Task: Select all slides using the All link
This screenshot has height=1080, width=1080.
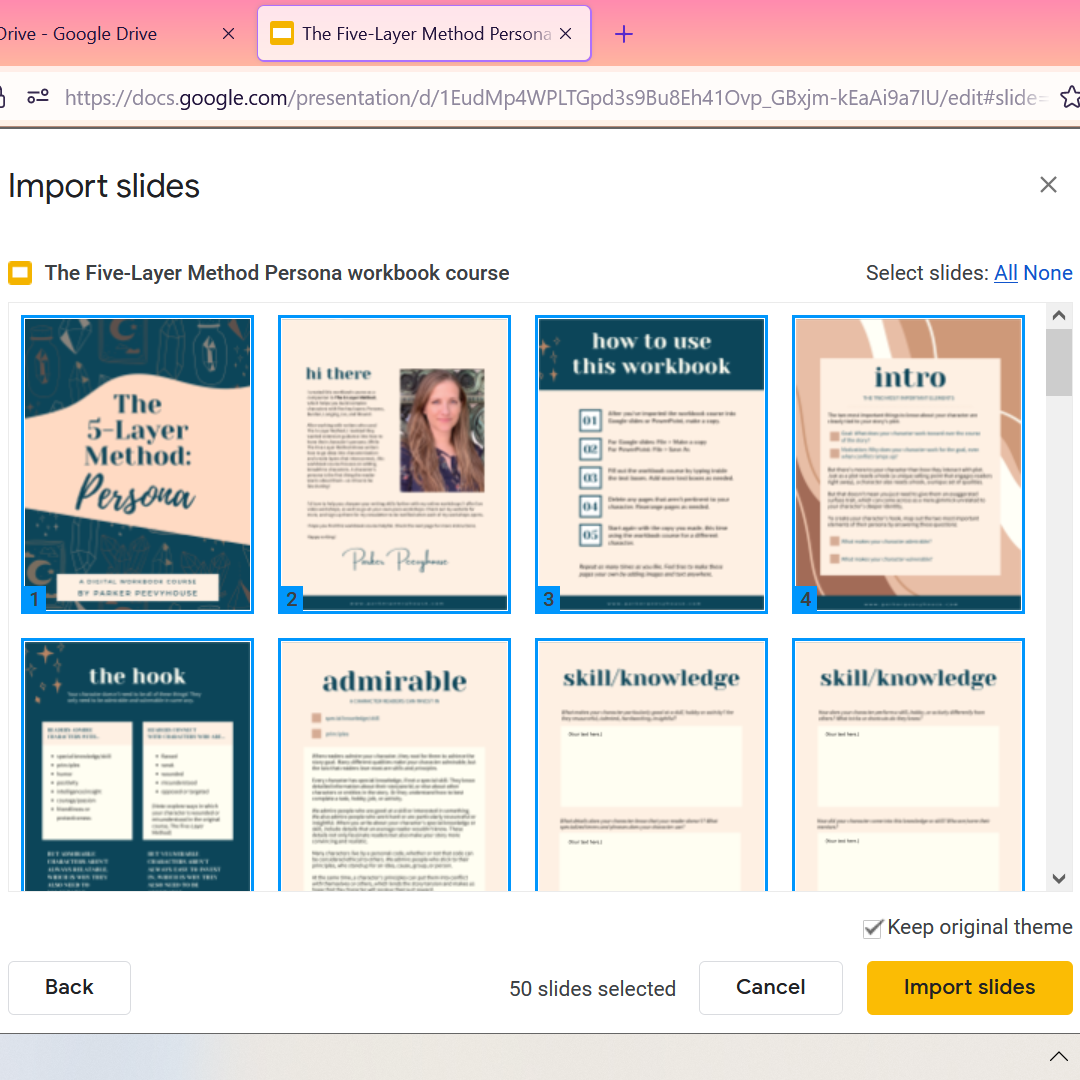Action: [1005, 272]
